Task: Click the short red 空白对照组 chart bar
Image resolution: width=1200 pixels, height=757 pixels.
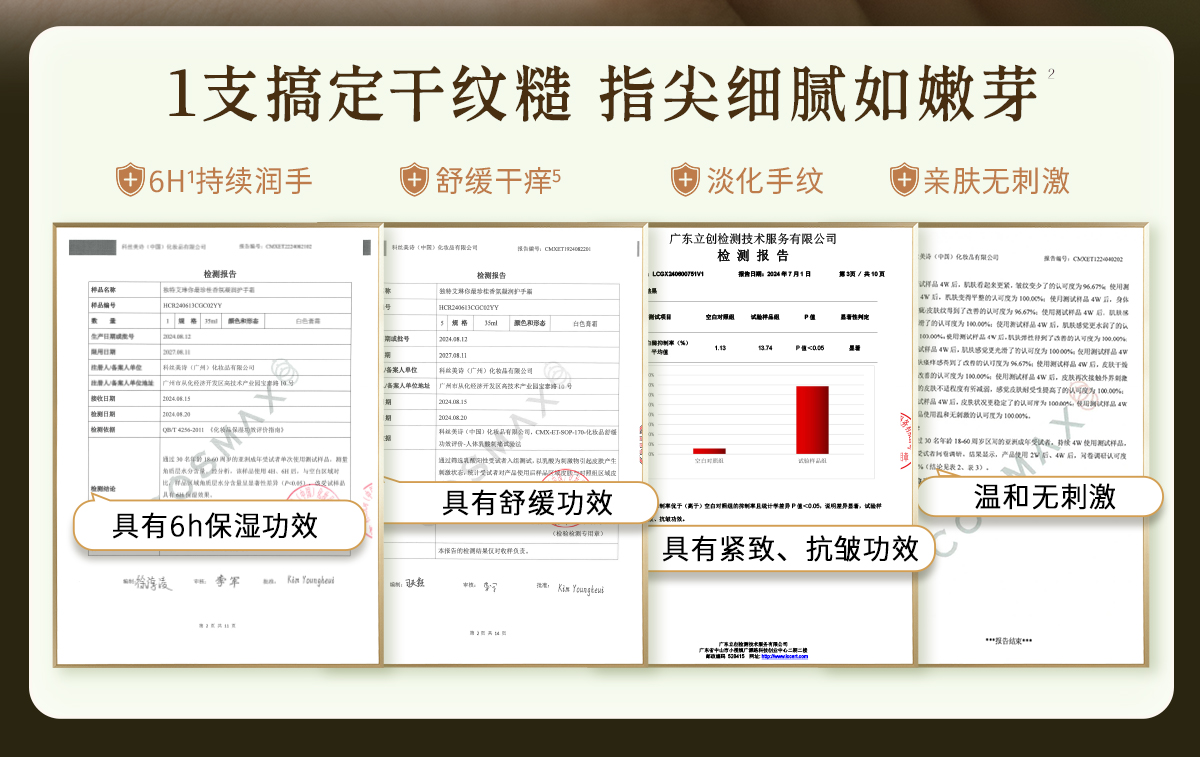Action: 709,451
